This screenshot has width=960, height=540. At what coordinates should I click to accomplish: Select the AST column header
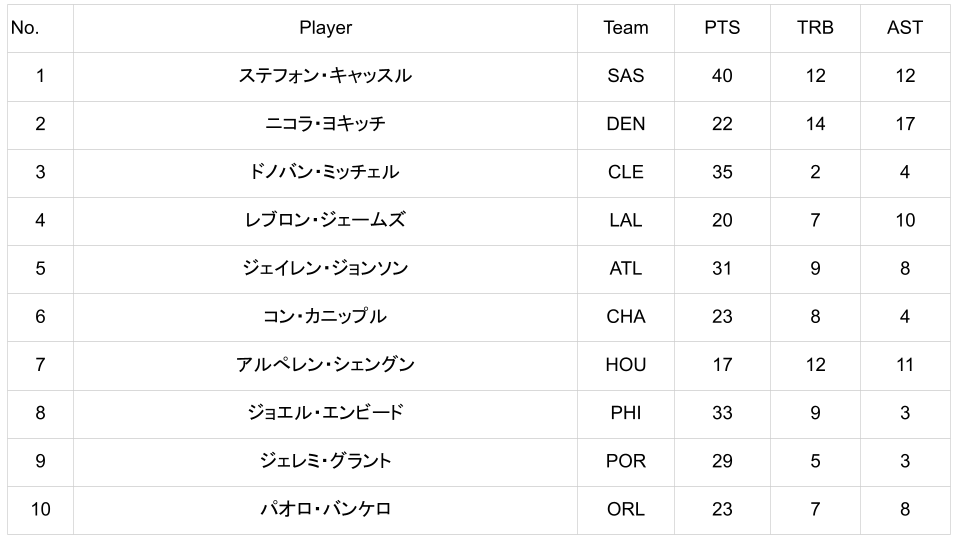904,28
